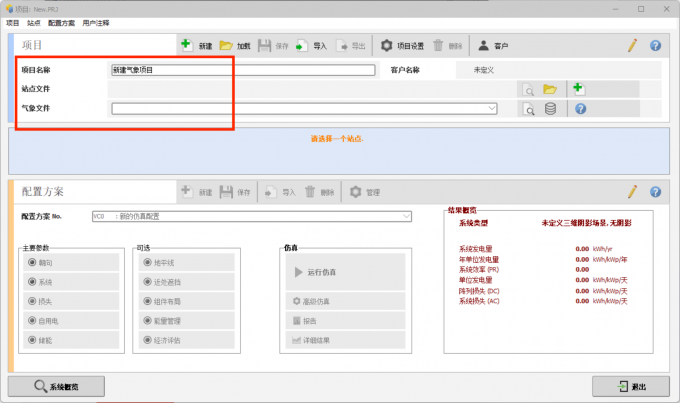This screenshot has width=680, height=403.
Task: Click the 运行仿真 play arrow icon
Action: (x=298, y=272)
